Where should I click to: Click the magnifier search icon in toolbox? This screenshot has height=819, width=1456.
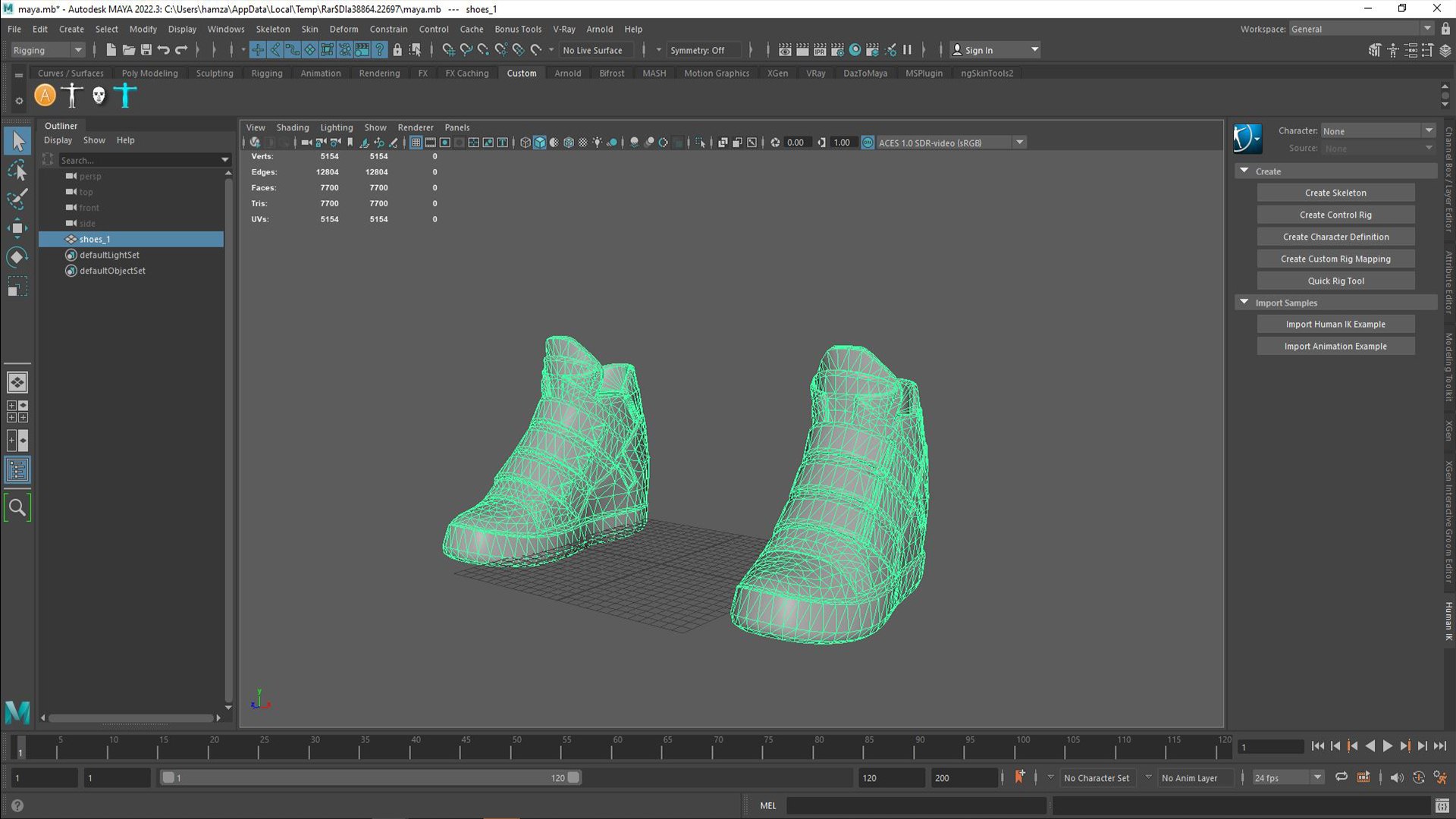[17, 507]
